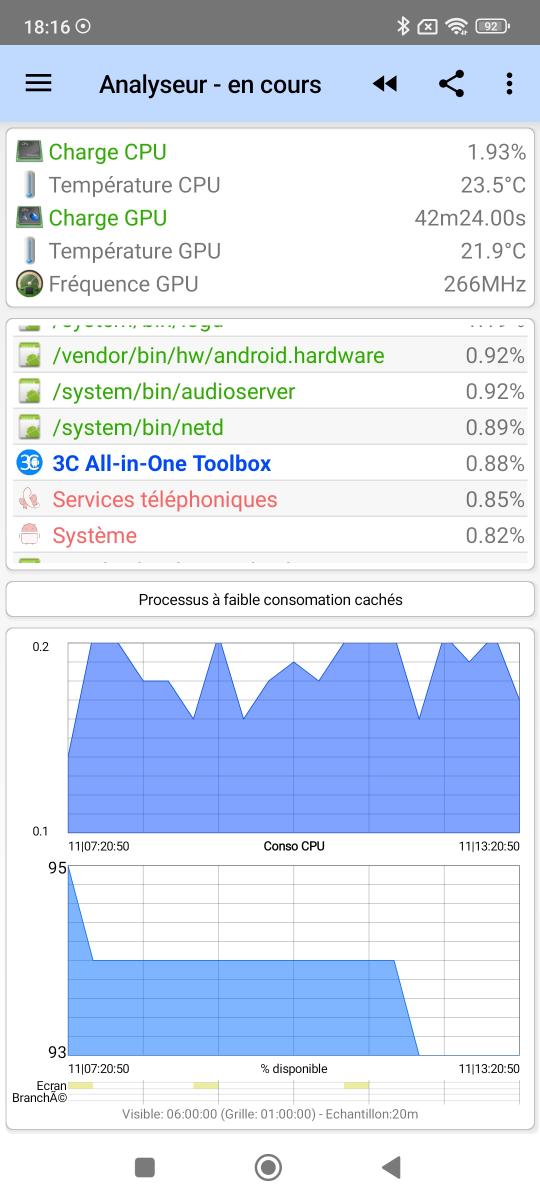Tap the Fréquence GPU gauge icon
Screen dimensions: 540x1200
[30, 284]
